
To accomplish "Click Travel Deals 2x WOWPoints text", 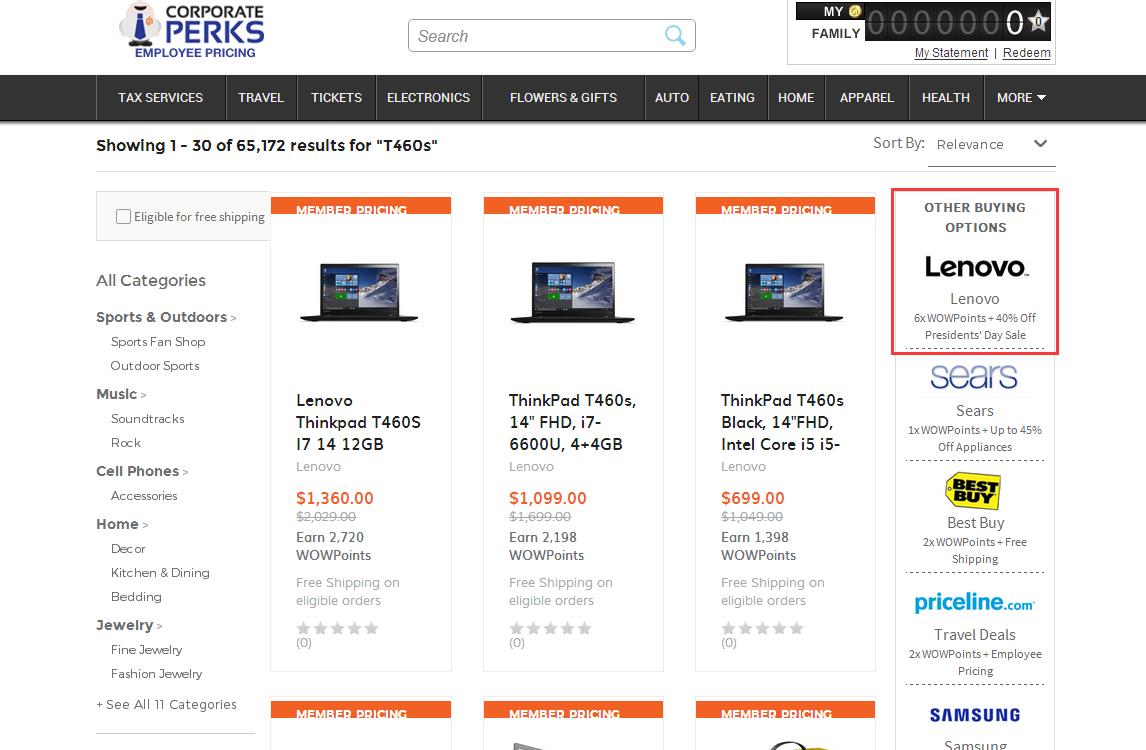I will coord(975,662).
